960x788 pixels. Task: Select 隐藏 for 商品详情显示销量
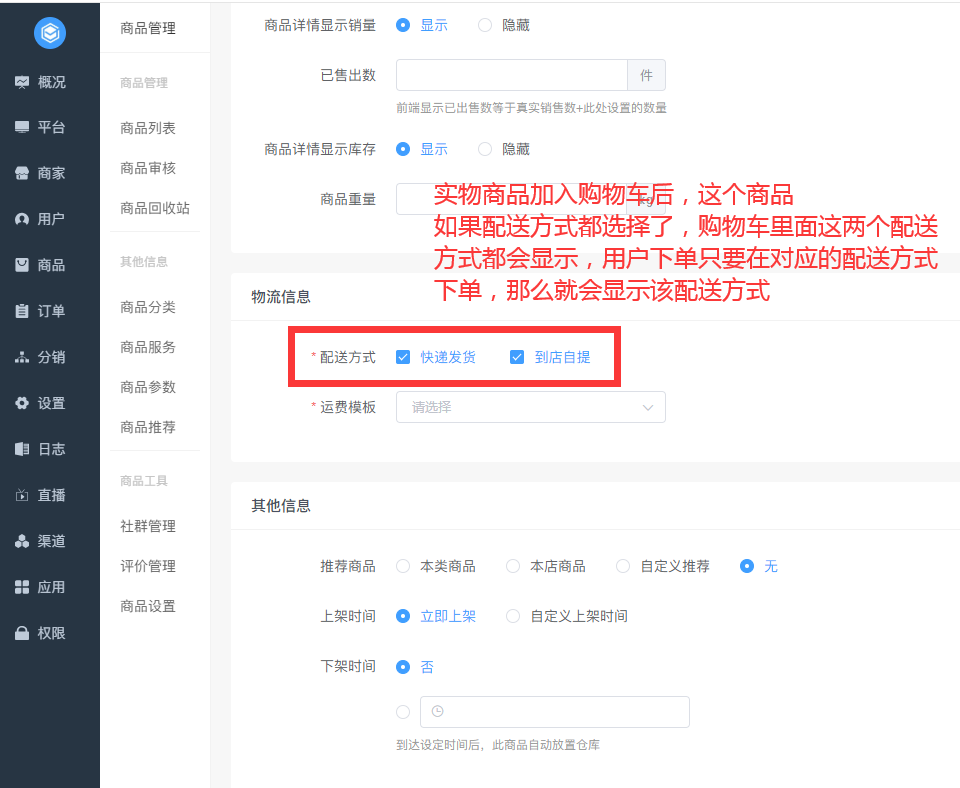click(485, 25)
